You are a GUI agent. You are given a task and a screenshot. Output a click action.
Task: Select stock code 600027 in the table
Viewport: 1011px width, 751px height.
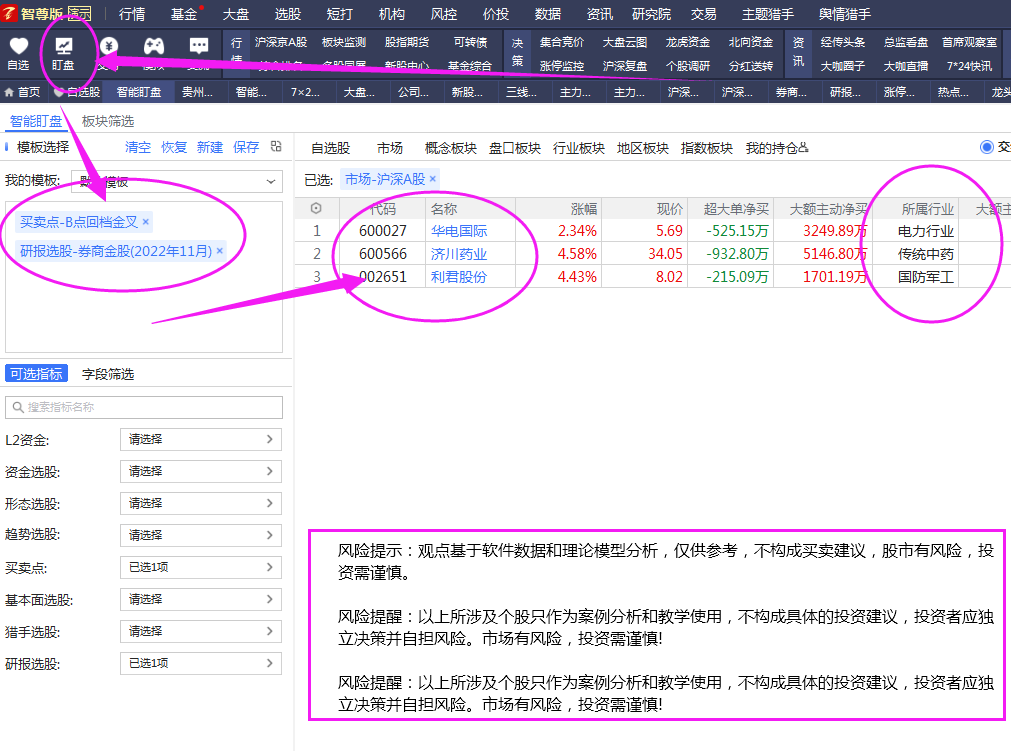coord(383,231)
